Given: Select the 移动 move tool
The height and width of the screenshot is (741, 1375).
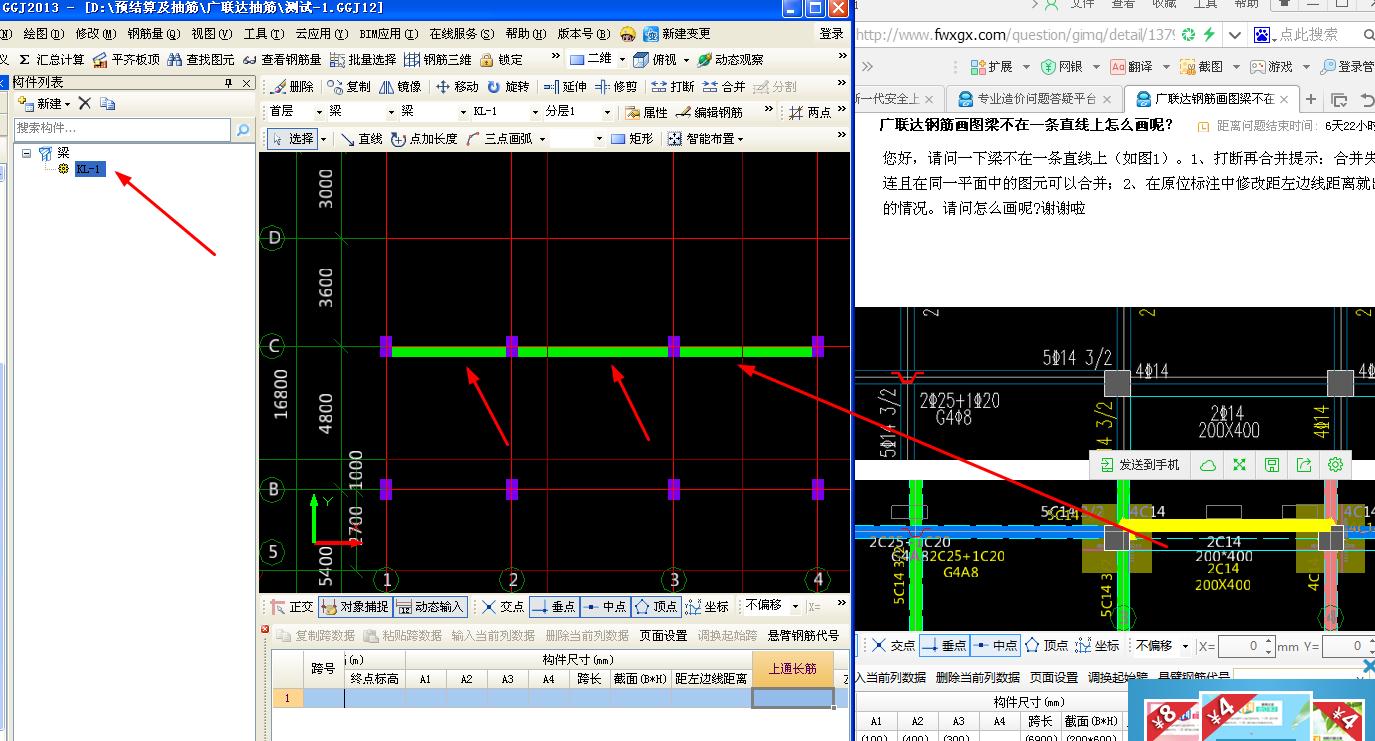Looking at the screenshot, I should pyautogui.click(x=457, y=87).
